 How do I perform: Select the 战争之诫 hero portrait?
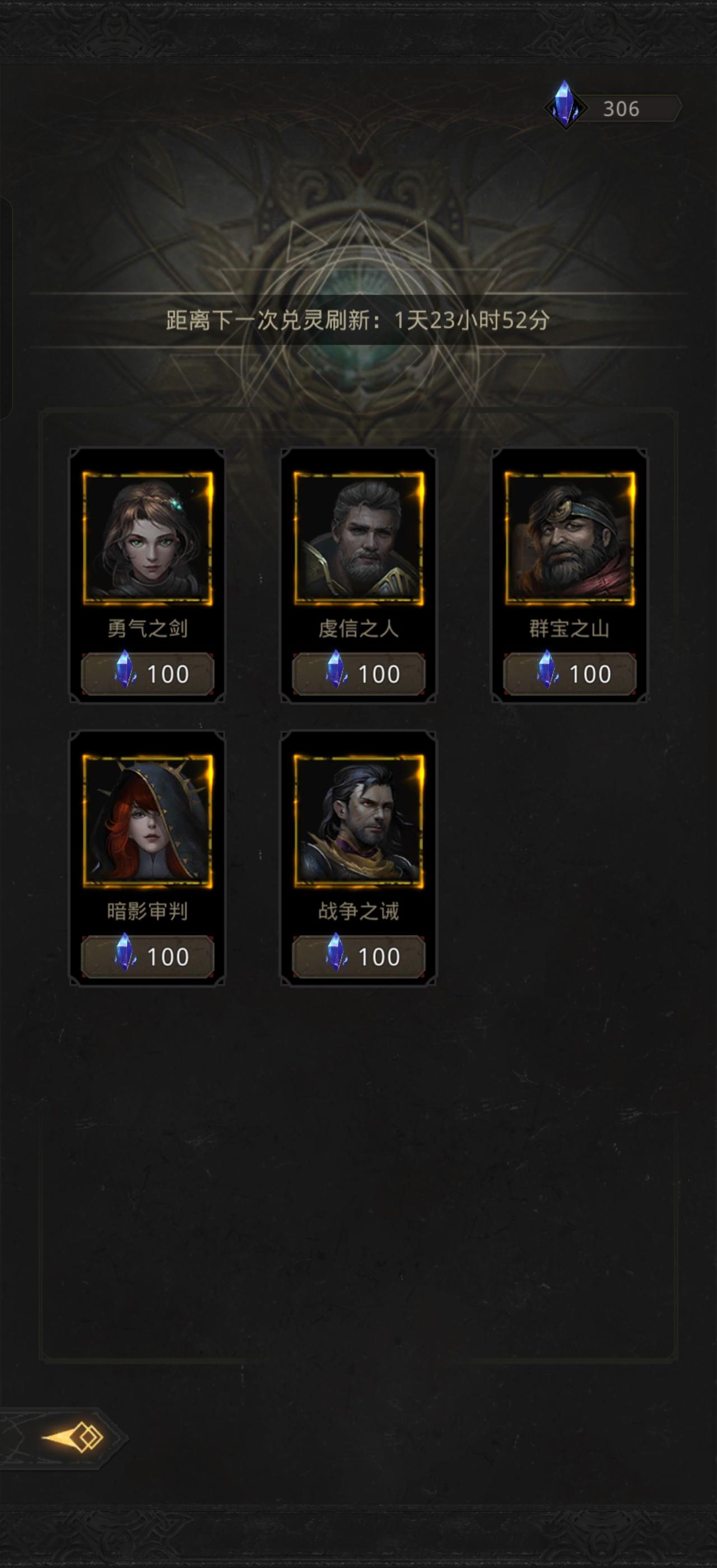(358, 821)
